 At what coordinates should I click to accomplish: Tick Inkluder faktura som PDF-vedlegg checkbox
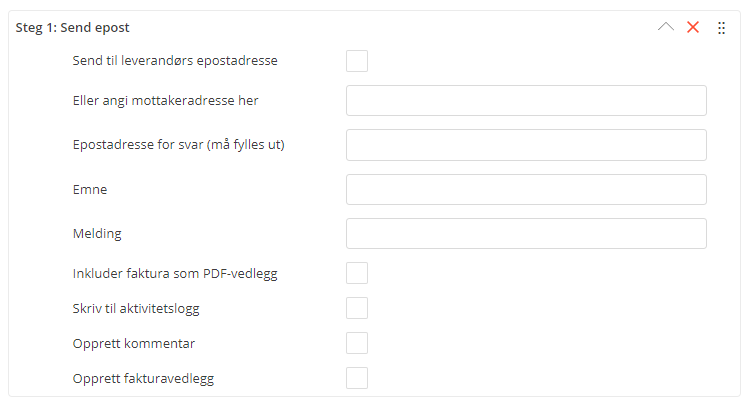tap(357, 273)
